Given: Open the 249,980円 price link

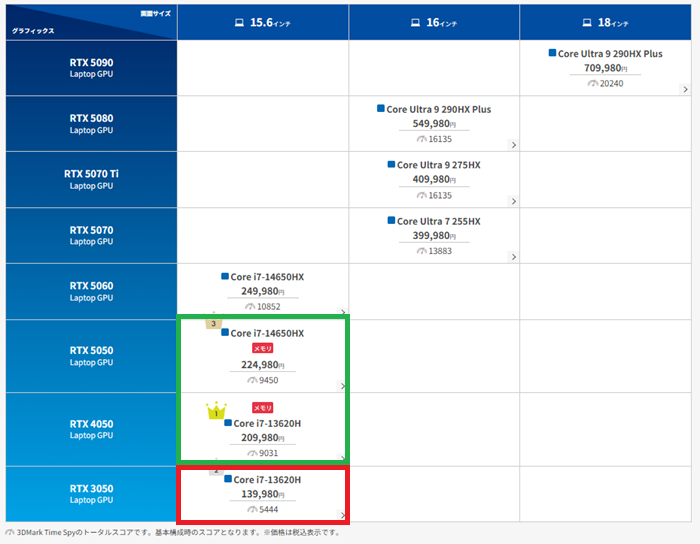Looking at the screenshot, I should 263,291.
